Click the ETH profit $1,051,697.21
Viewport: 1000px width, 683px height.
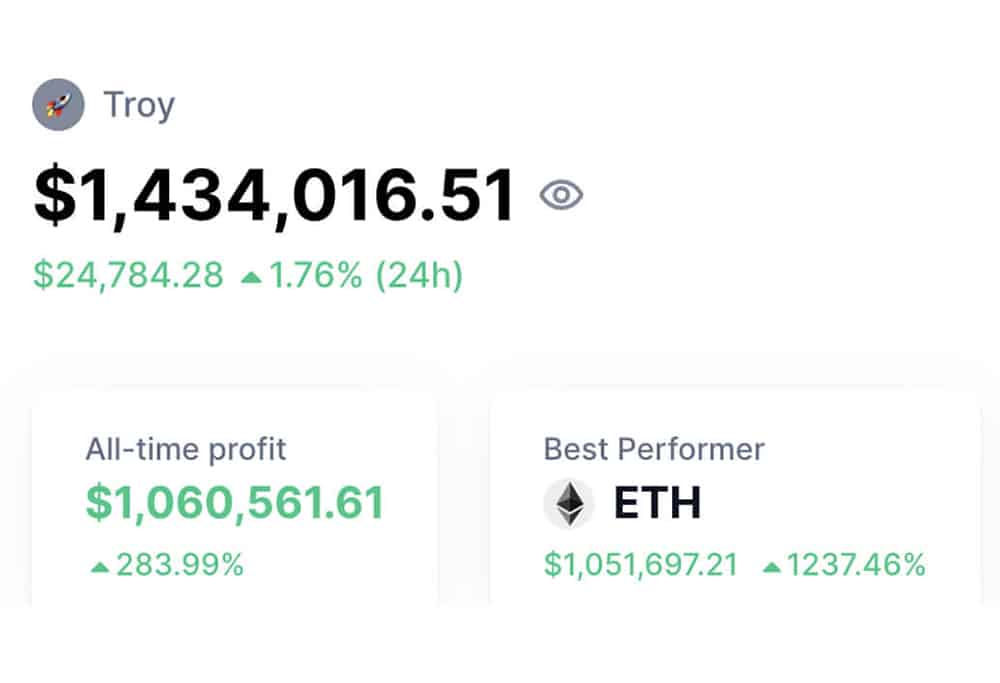click(640, 565)
